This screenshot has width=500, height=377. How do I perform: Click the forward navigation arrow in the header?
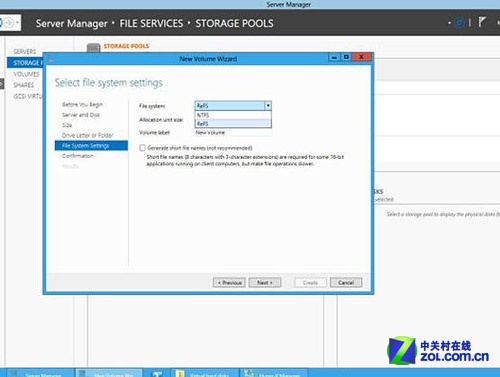(x=9, y=23)
